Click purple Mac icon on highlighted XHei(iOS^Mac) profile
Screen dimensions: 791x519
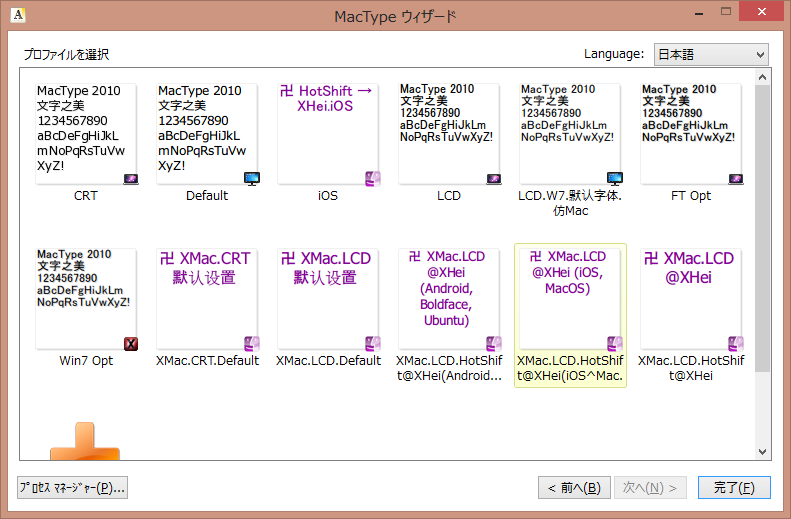(x=615, y=344)
